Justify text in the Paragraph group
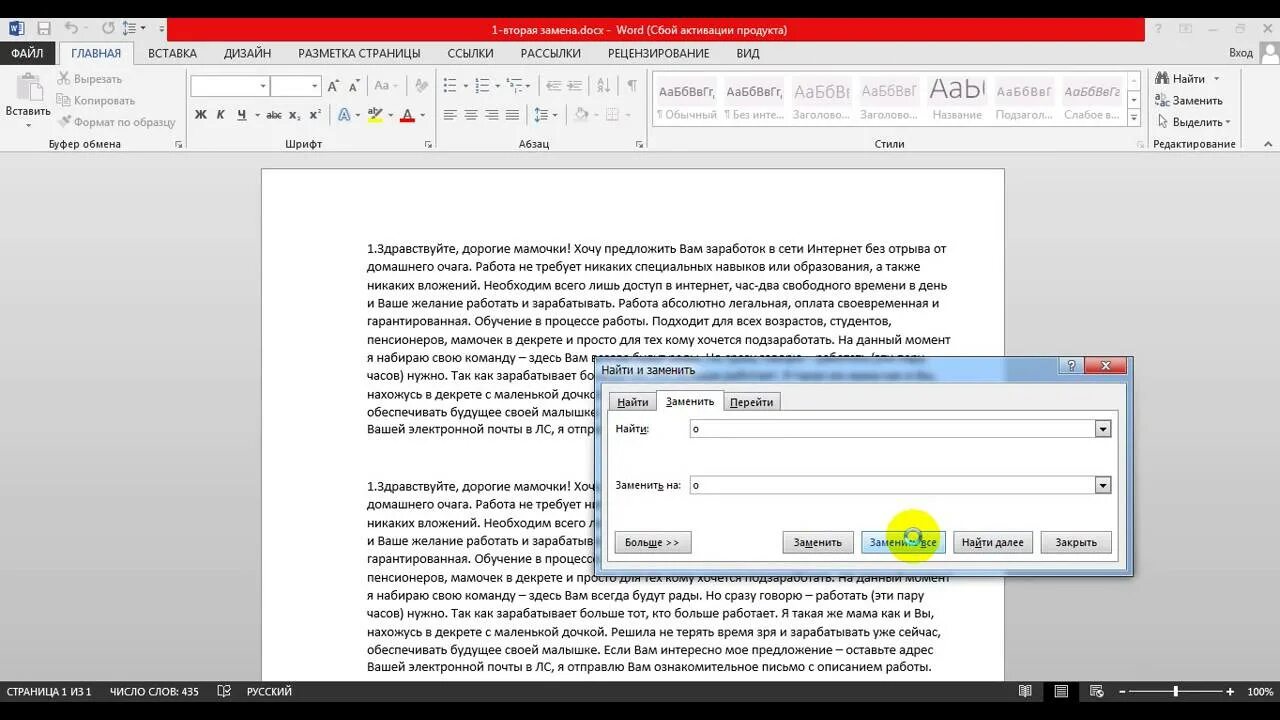Image resolution: width=1280 pixels, height=720 pixels. [x=512, y=115]
